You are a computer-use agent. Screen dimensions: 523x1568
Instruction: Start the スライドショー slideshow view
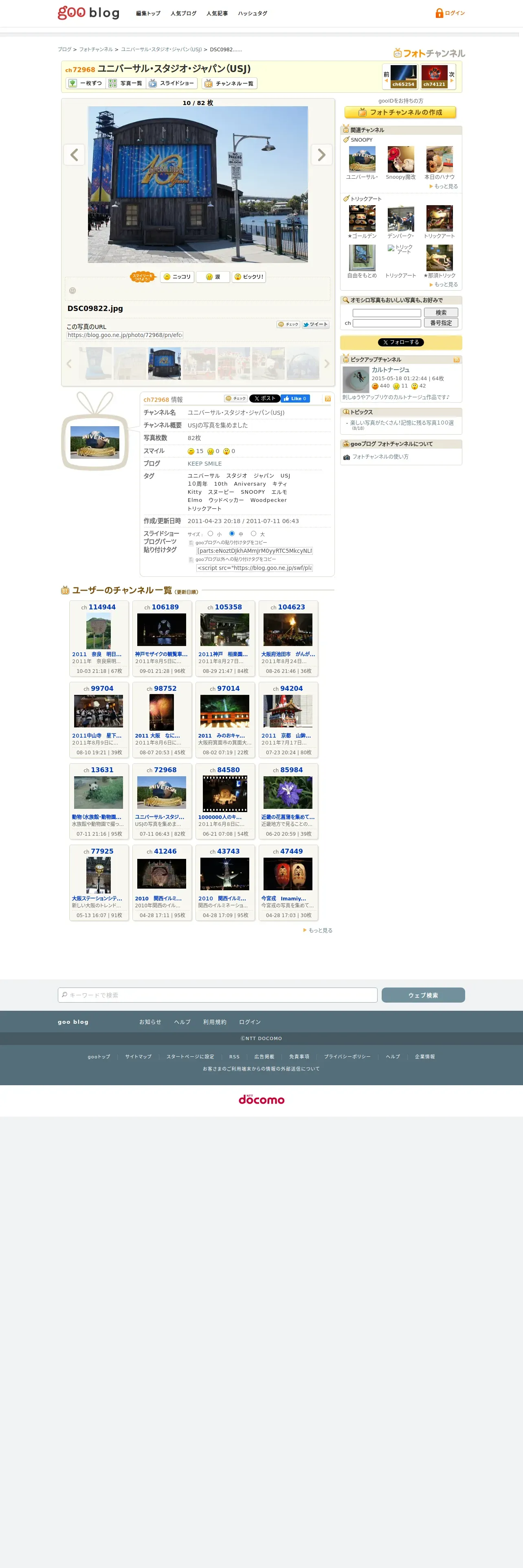click(172, 83)
